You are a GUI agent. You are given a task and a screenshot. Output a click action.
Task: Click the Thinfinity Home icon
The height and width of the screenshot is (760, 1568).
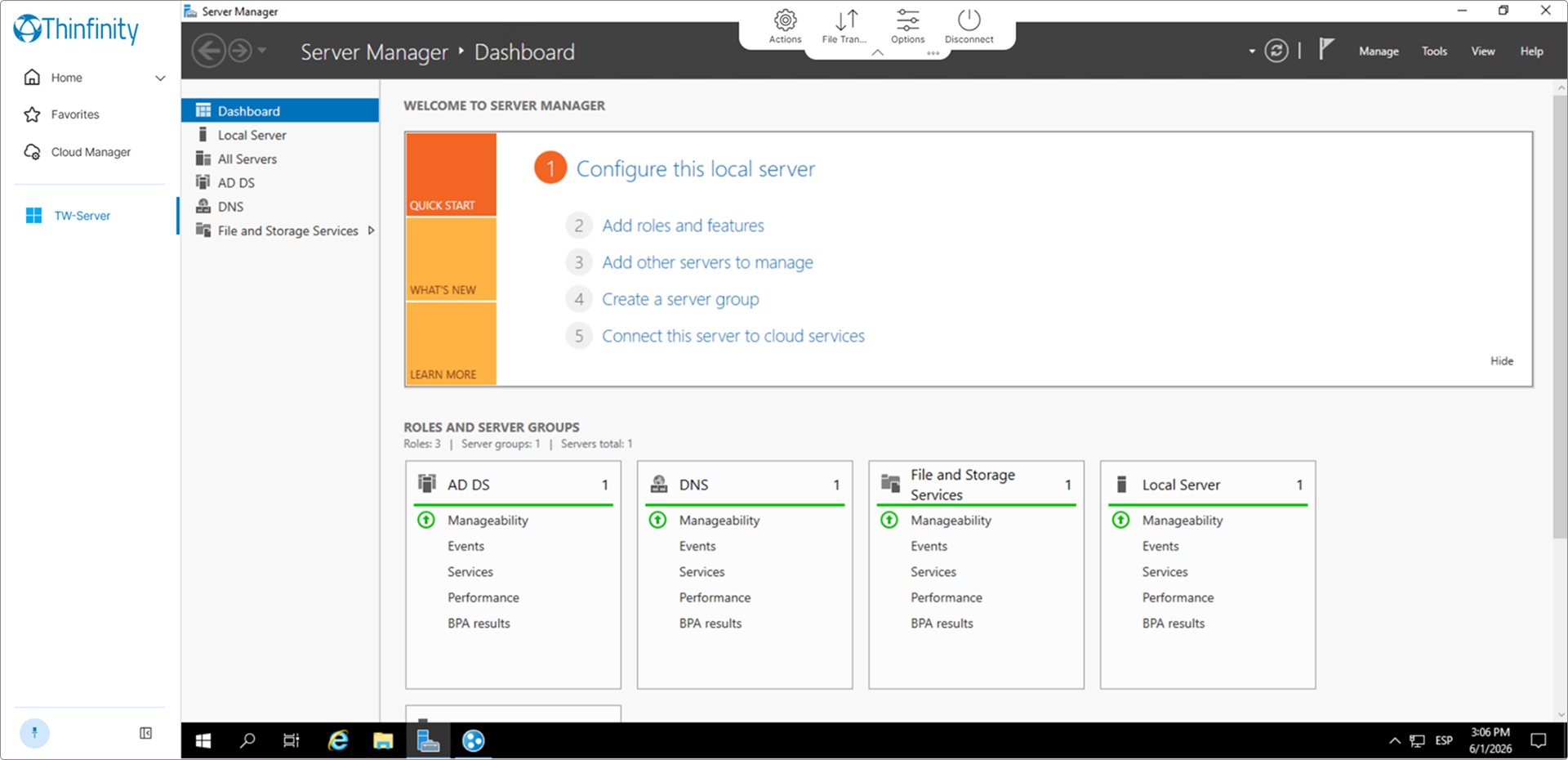pyautogui.click(x=33, y=77)
